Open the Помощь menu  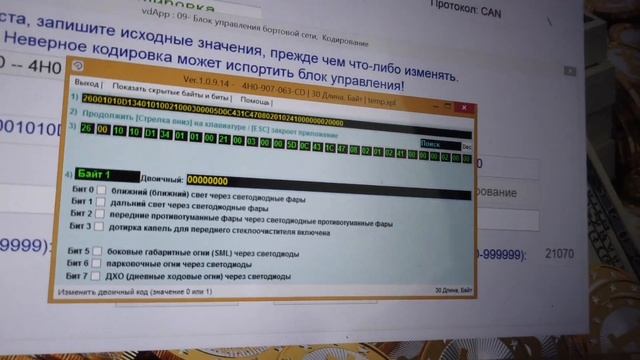point(256,101)
